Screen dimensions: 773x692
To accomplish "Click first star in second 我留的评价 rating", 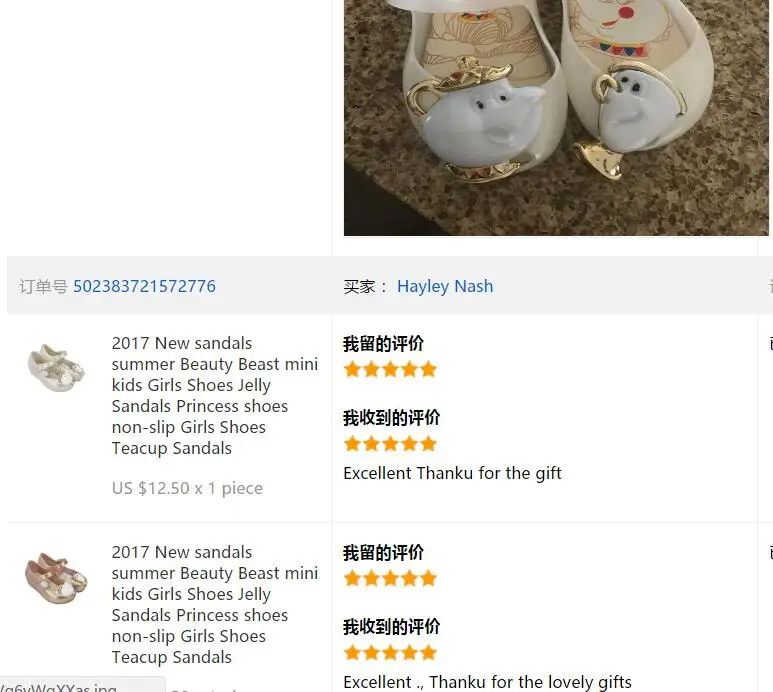I will pyautogui.click(x=352, y=578).
